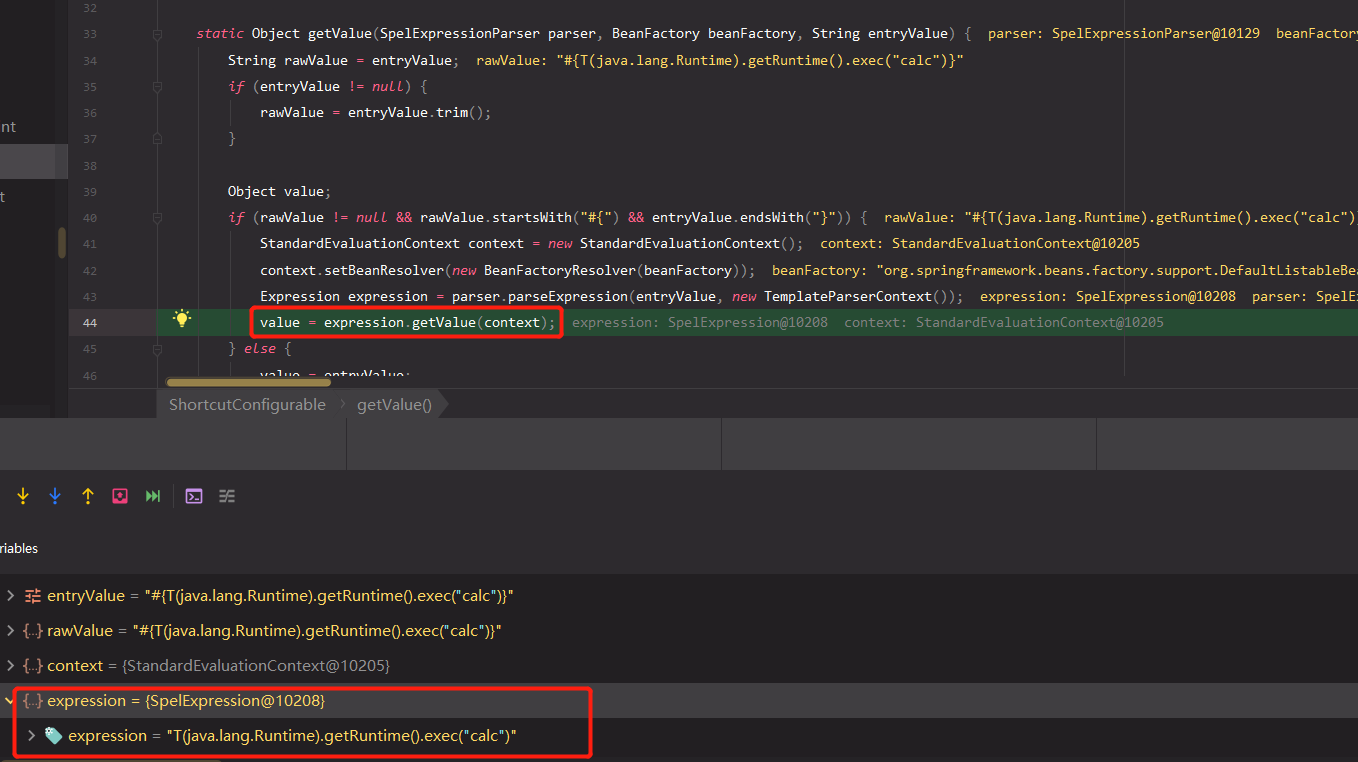Image resolution: width=1358 pixels, height=762 pixels.
Task: Click the ShortcutConfigurable breadcrumb
Action: (247, 405)
